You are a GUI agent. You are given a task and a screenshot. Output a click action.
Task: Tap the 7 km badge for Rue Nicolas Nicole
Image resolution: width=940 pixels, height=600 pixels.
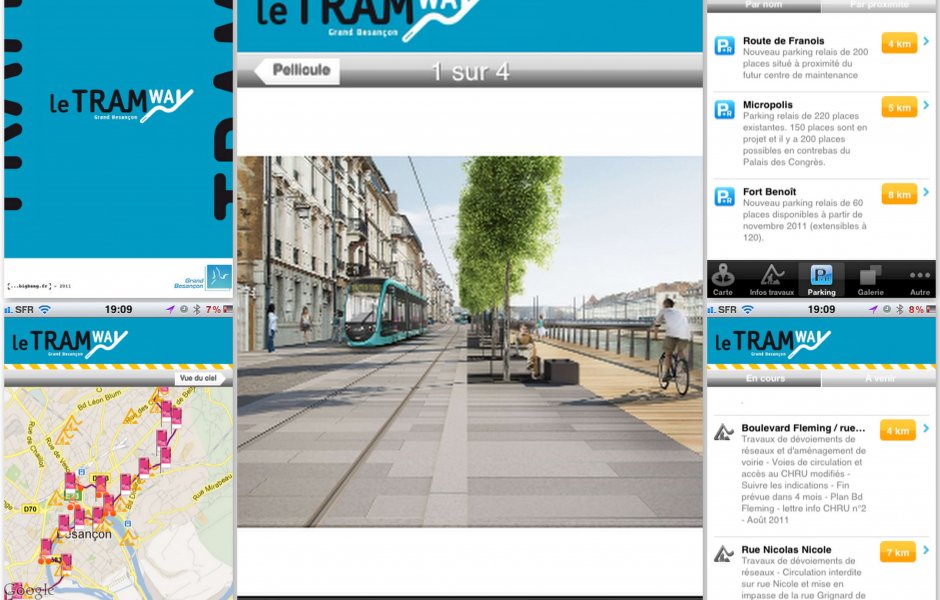click(897, 552)
